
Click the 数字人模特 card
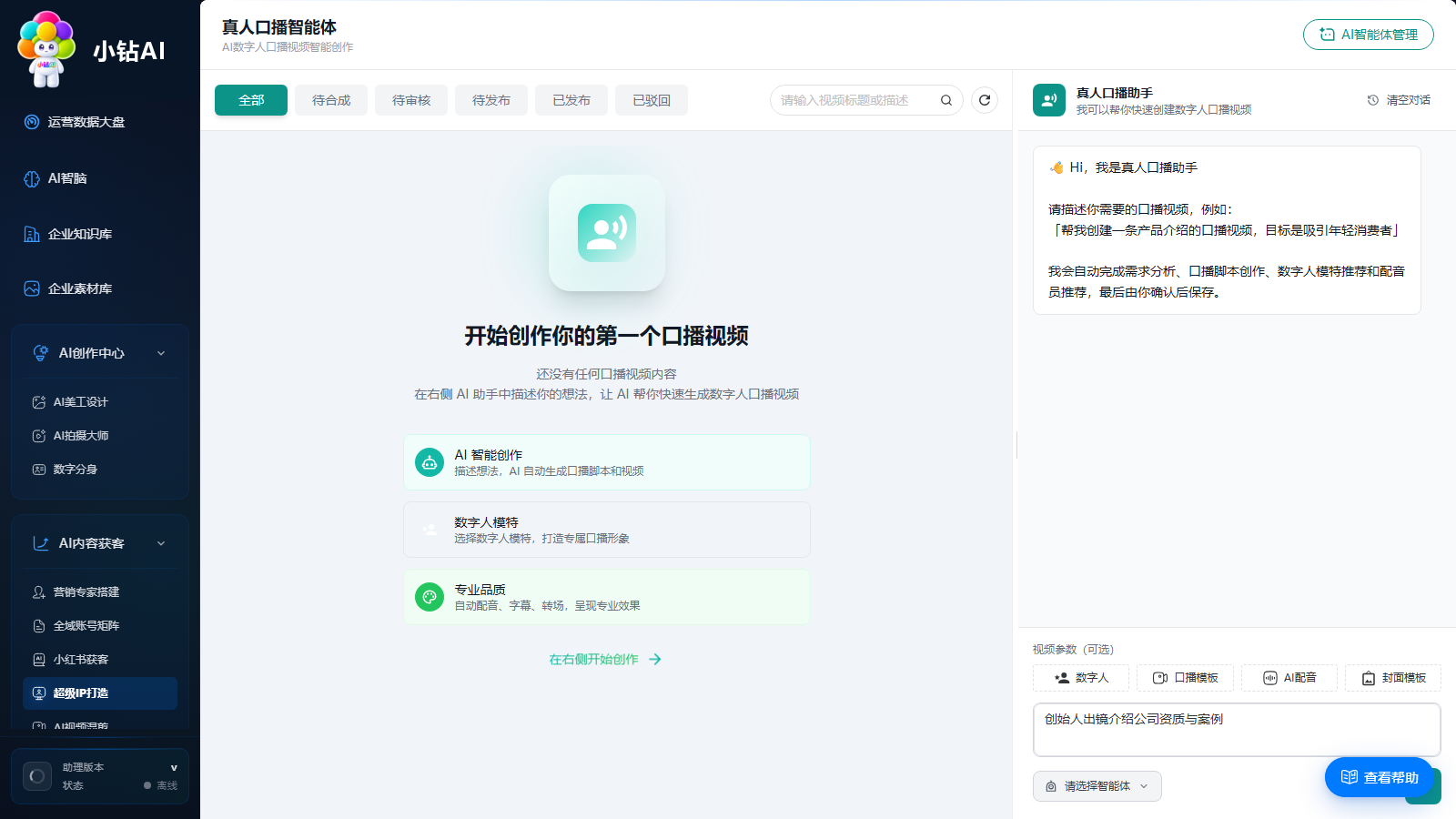pos(607,530)
